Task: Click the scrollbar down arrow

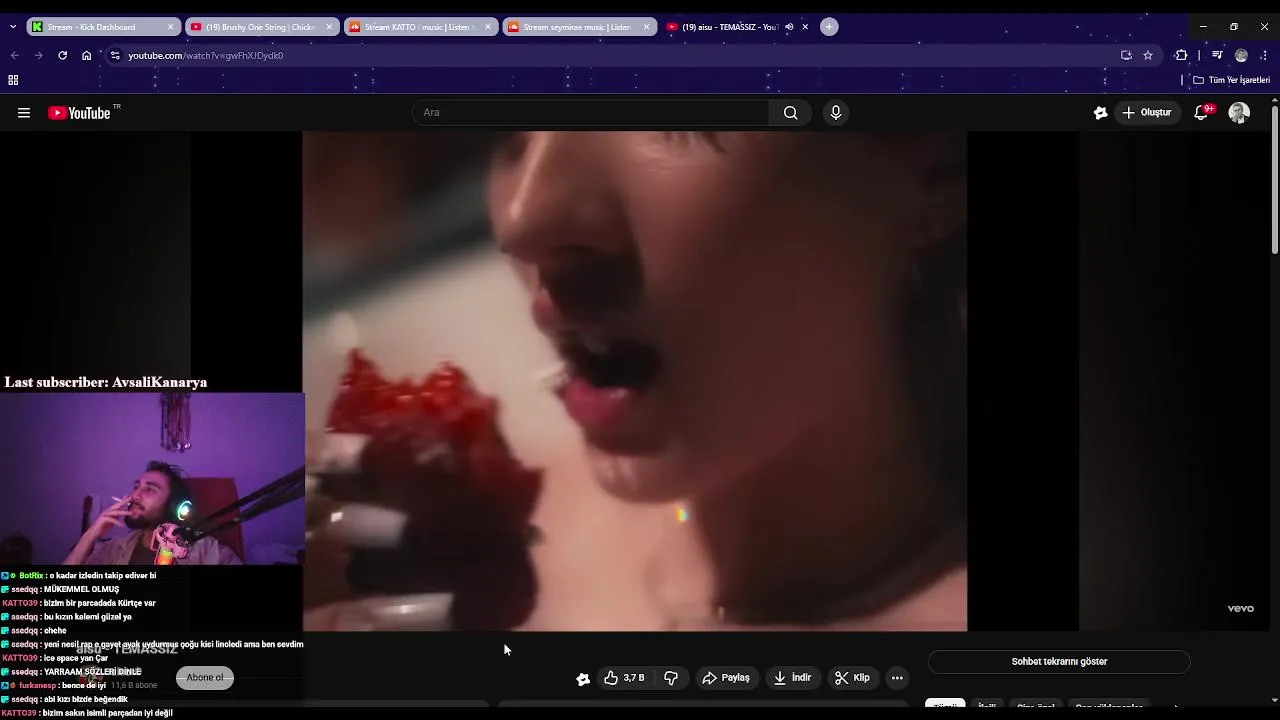Action: (1274, 701)
